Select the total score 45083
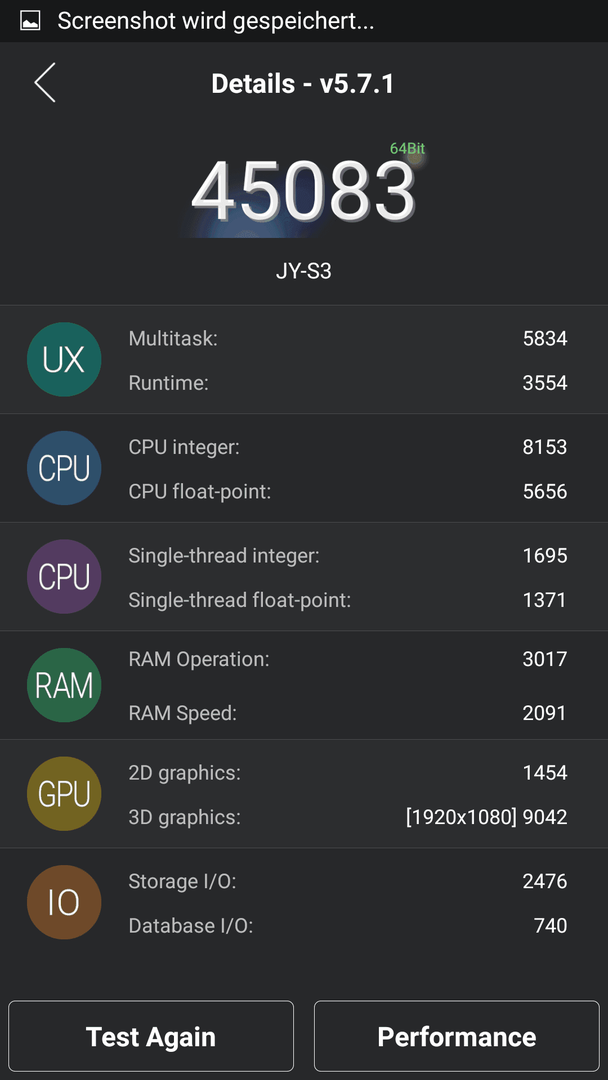This screenshot has height=1080, width=608. (x=303, y=190)
